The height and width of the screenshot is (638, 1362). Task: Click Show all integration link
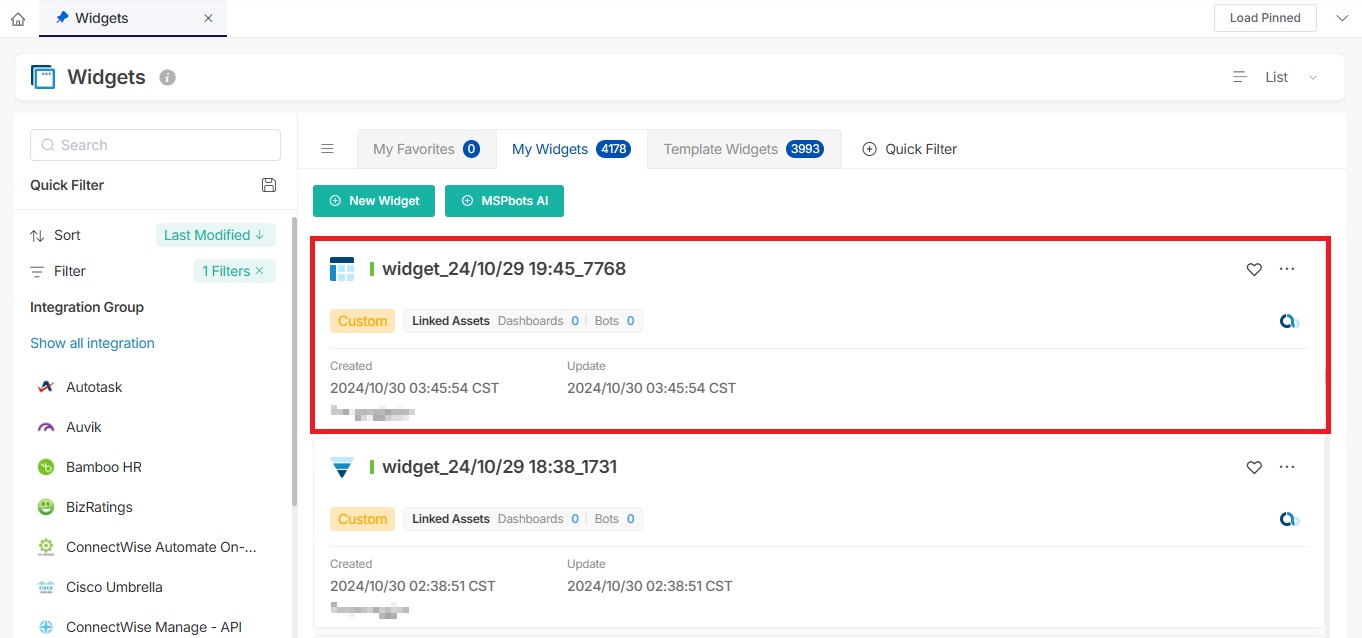(x=92, y=343)
